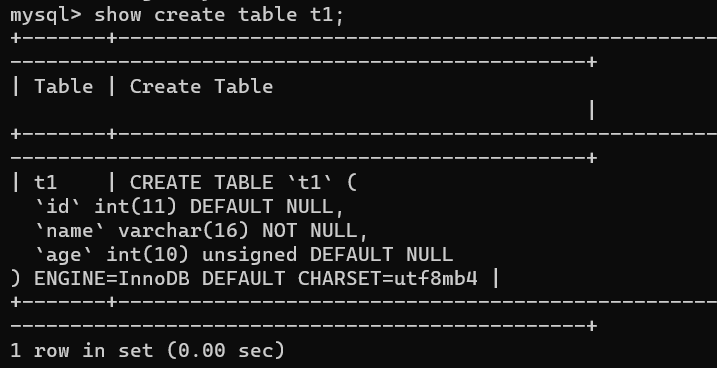Click the 'show create table t1;' command
Screen dimensions: 717x368
[219, 15]
